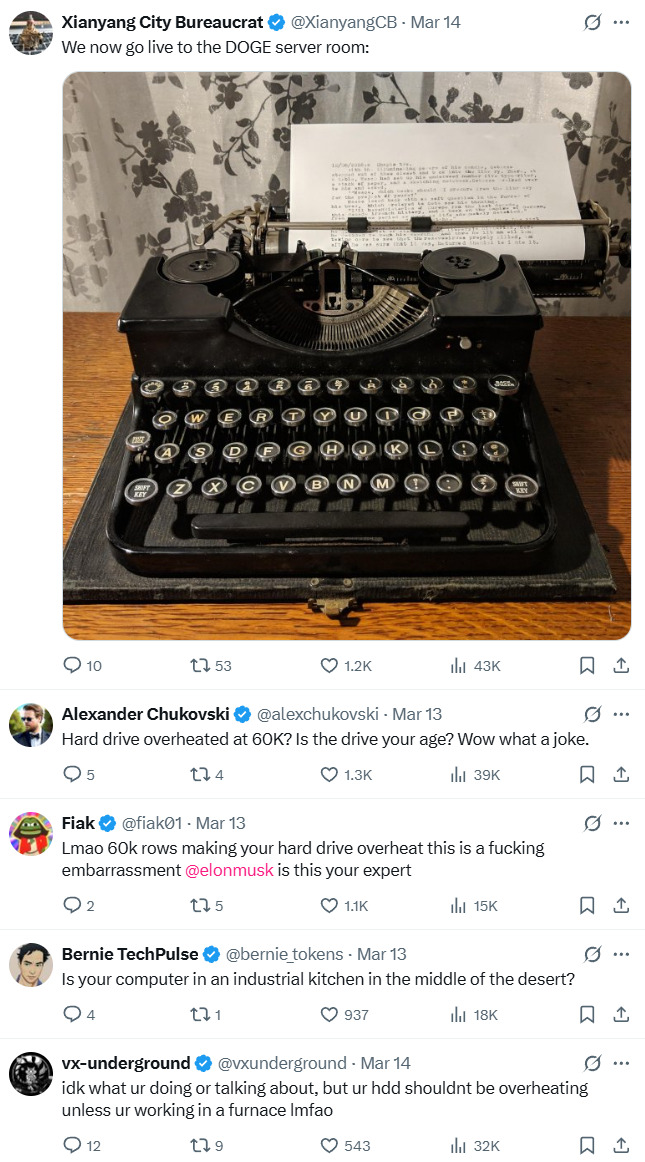Viewport: 645px width, 1162px height.
Task: Bookmark Fiak's tweet
Action: click(588, 905)
